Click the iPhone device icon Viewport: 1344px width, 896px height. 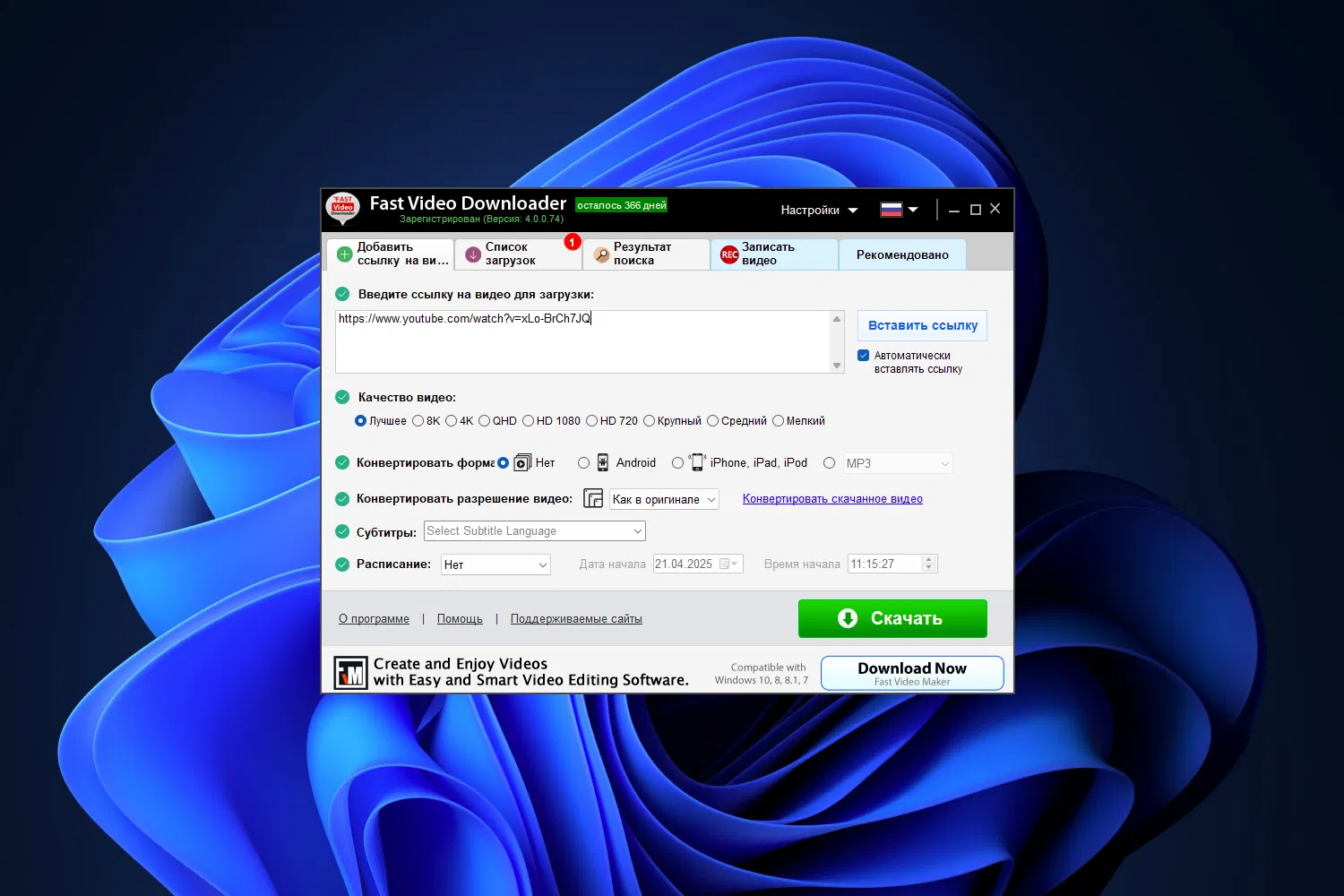point(697,462)
